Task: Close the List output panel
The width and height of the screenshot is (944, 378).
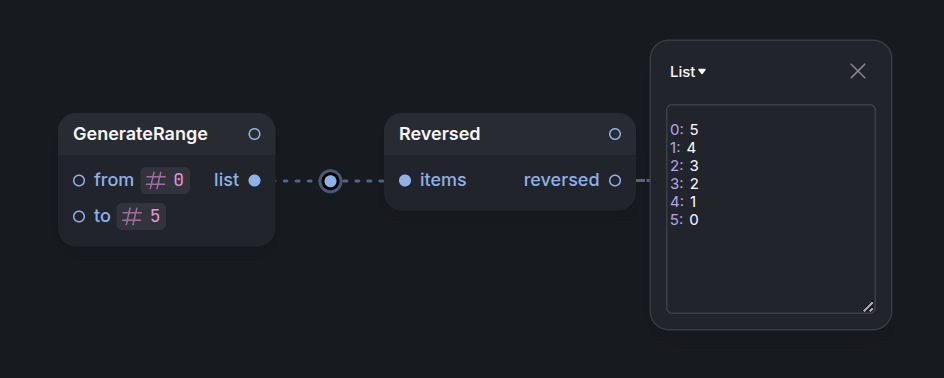Action: click(x=858, y=71)
